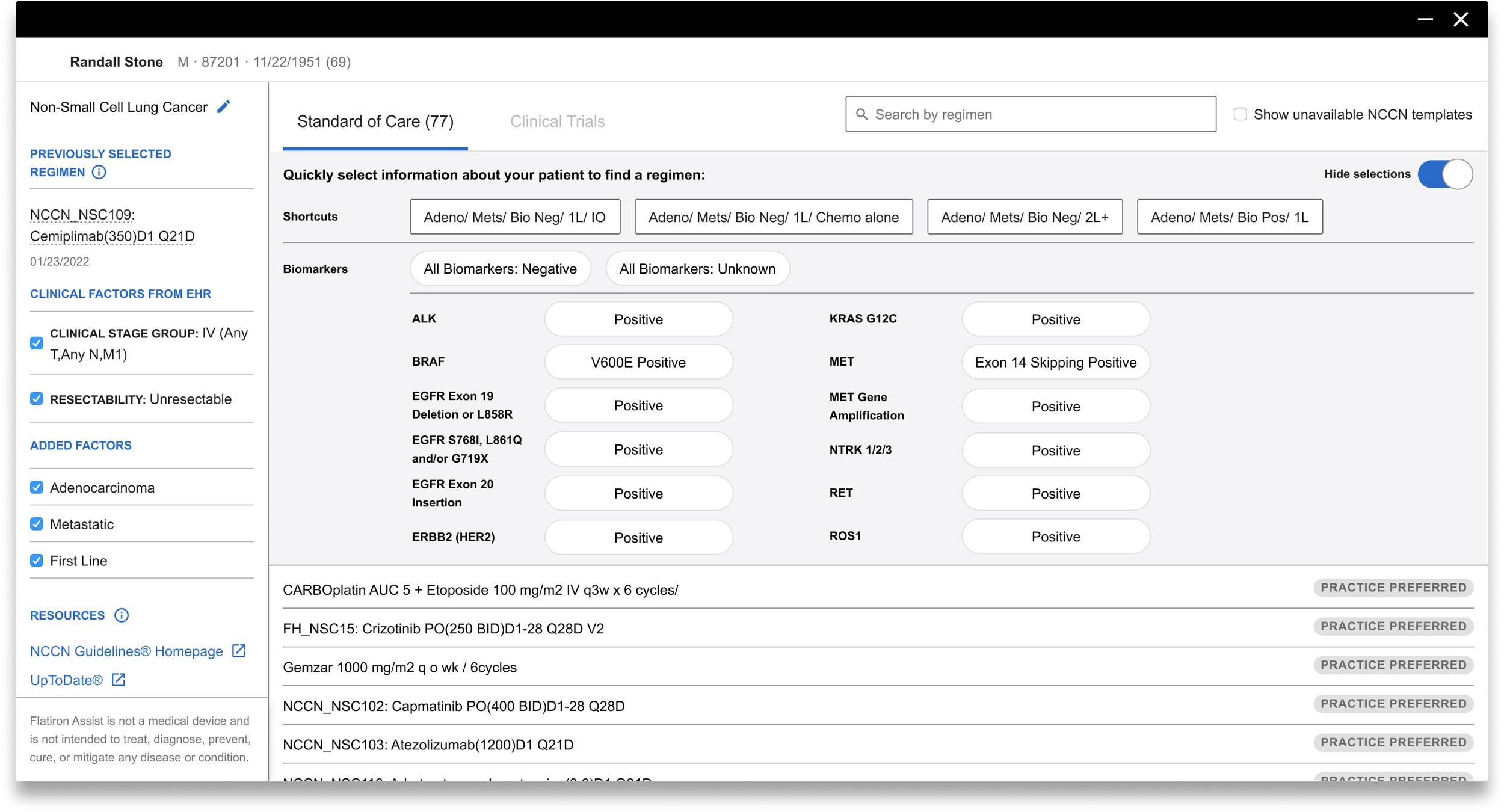The width and height of the screenshot is (1504, 812).
Task: Click the pencil edit icon beside Non-Small Cell Lung Cancer
Action: 224,107
